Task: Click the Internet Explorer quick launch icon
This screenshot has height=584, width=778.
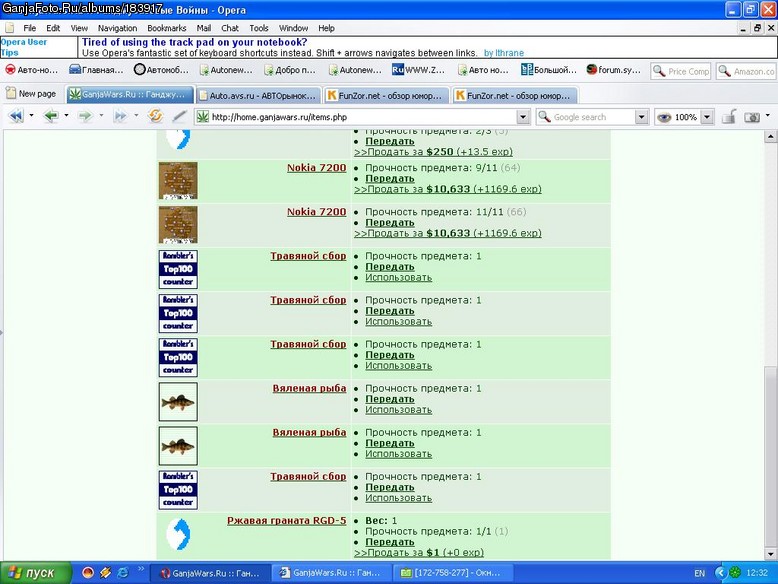Action: point(122,573)
